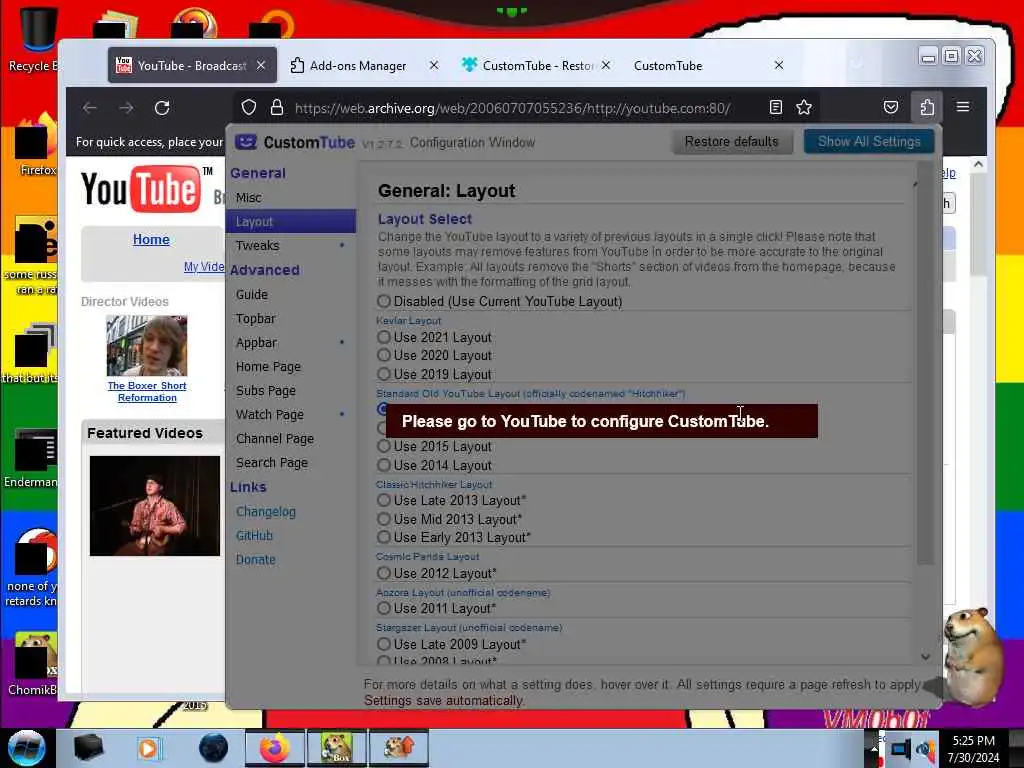Switch to Add-ons Manager tab
This screenshot has height=768, width=1024.
[358, 65]
